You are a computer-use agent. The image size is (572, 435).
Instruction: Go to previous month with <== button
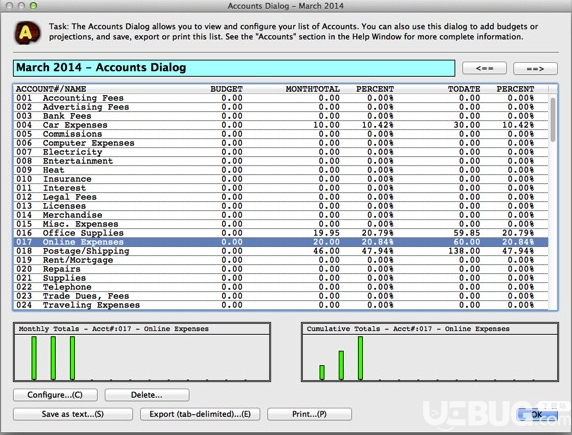point(484,68)
